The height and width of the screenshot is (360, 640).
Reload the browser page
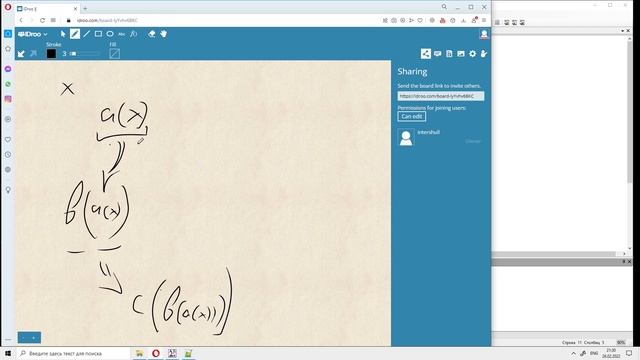(x=42, y=20)
